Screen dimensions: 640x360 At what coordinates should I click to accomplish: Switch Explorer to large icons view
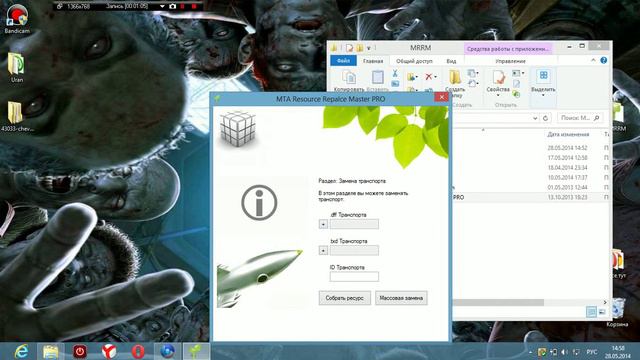click(x=602, y=312)
